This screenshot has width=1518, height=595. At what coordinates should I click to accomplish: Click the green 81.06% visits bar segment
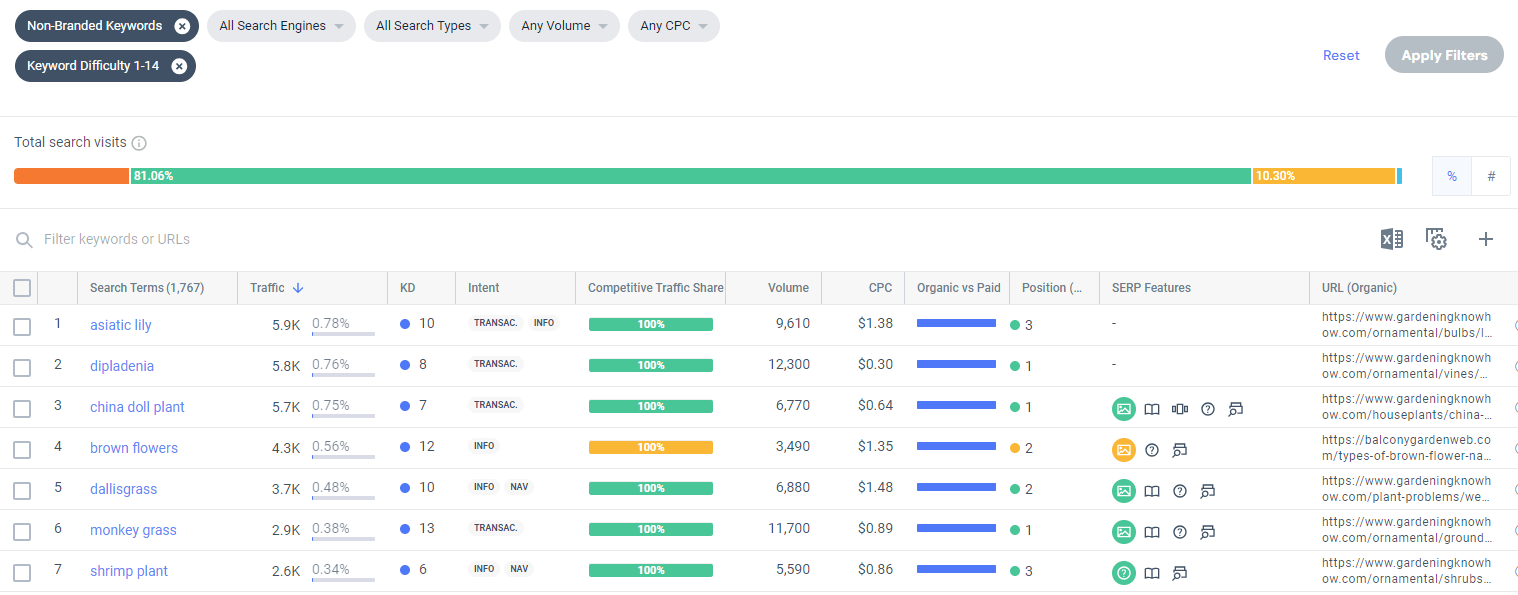(691, 176)
